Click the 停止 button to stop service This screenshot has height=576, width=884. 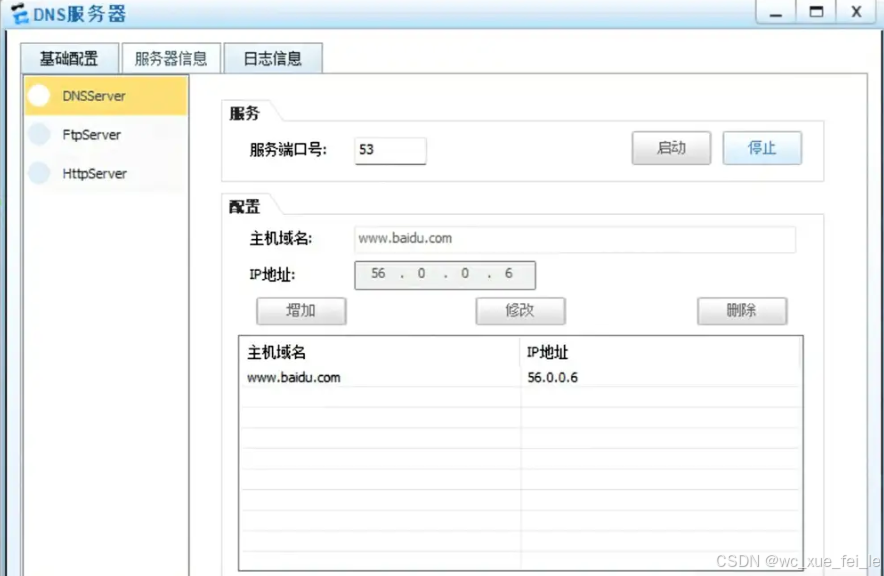coord(762,148)
